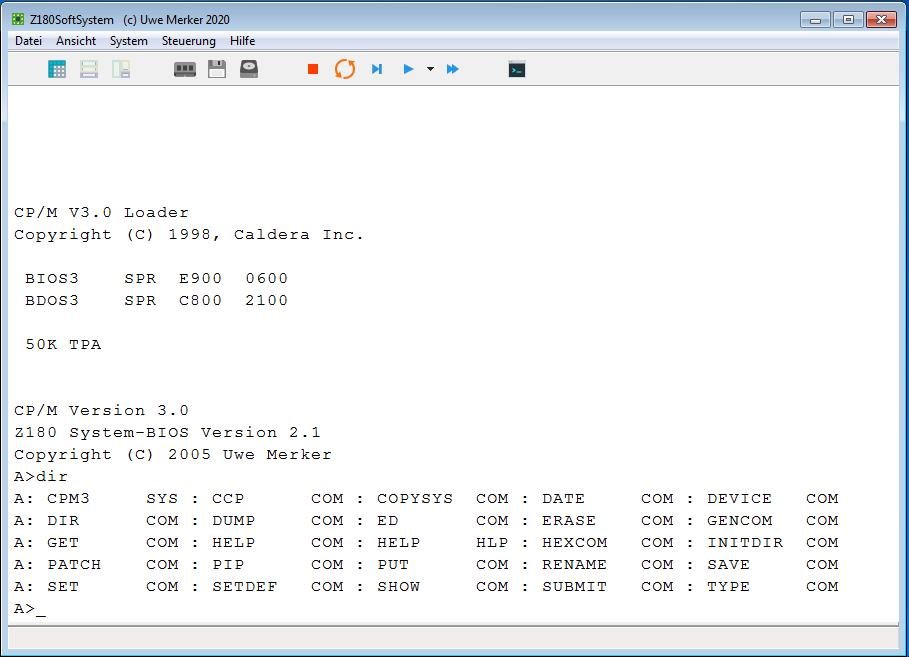Open the teal grid view icon in toolbar
The width and height of the screenshot is (909, 657).
click(57, 70)
